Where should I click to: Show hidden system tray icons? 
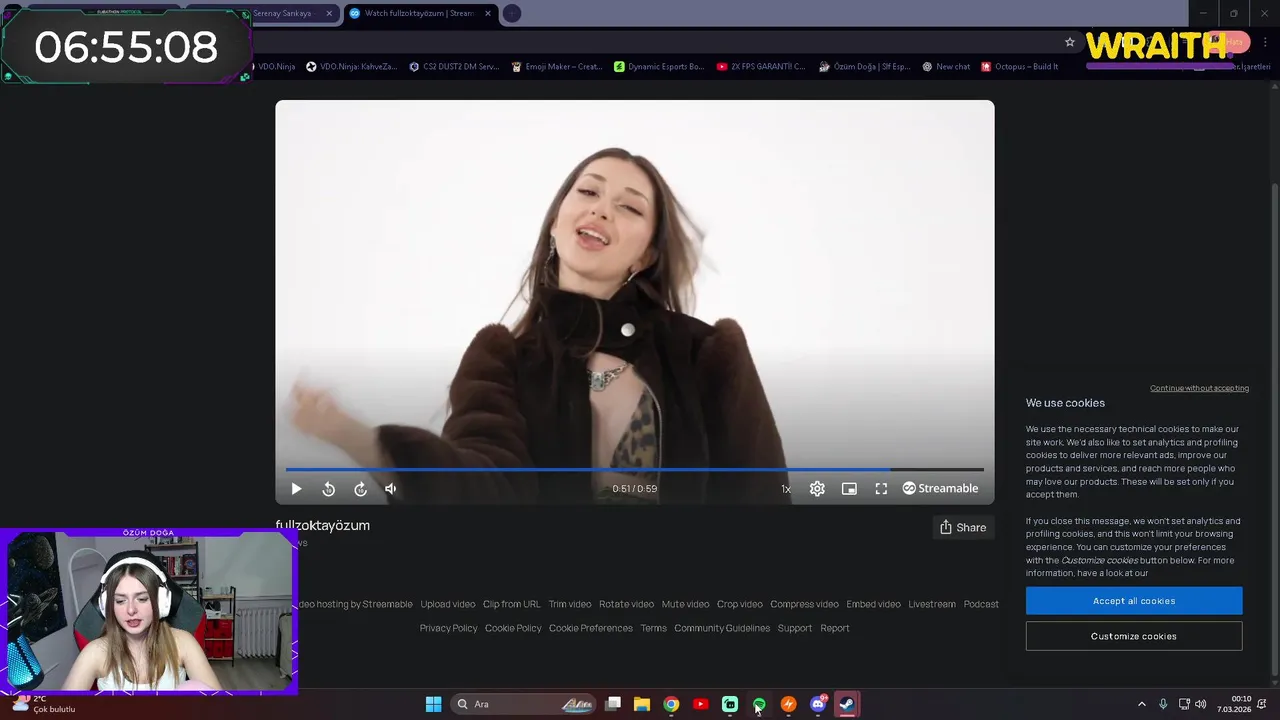(1142, 704)
